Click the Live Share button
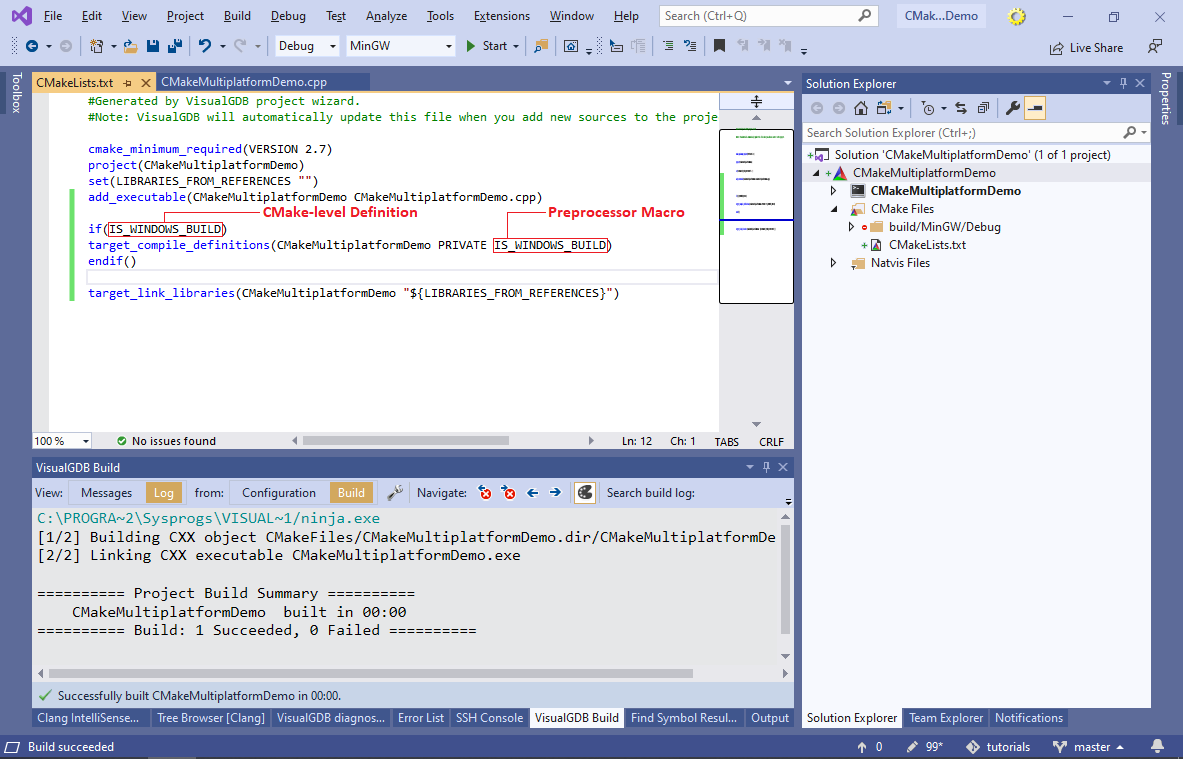This screenshot has height=759, width=1183. 1086,47
